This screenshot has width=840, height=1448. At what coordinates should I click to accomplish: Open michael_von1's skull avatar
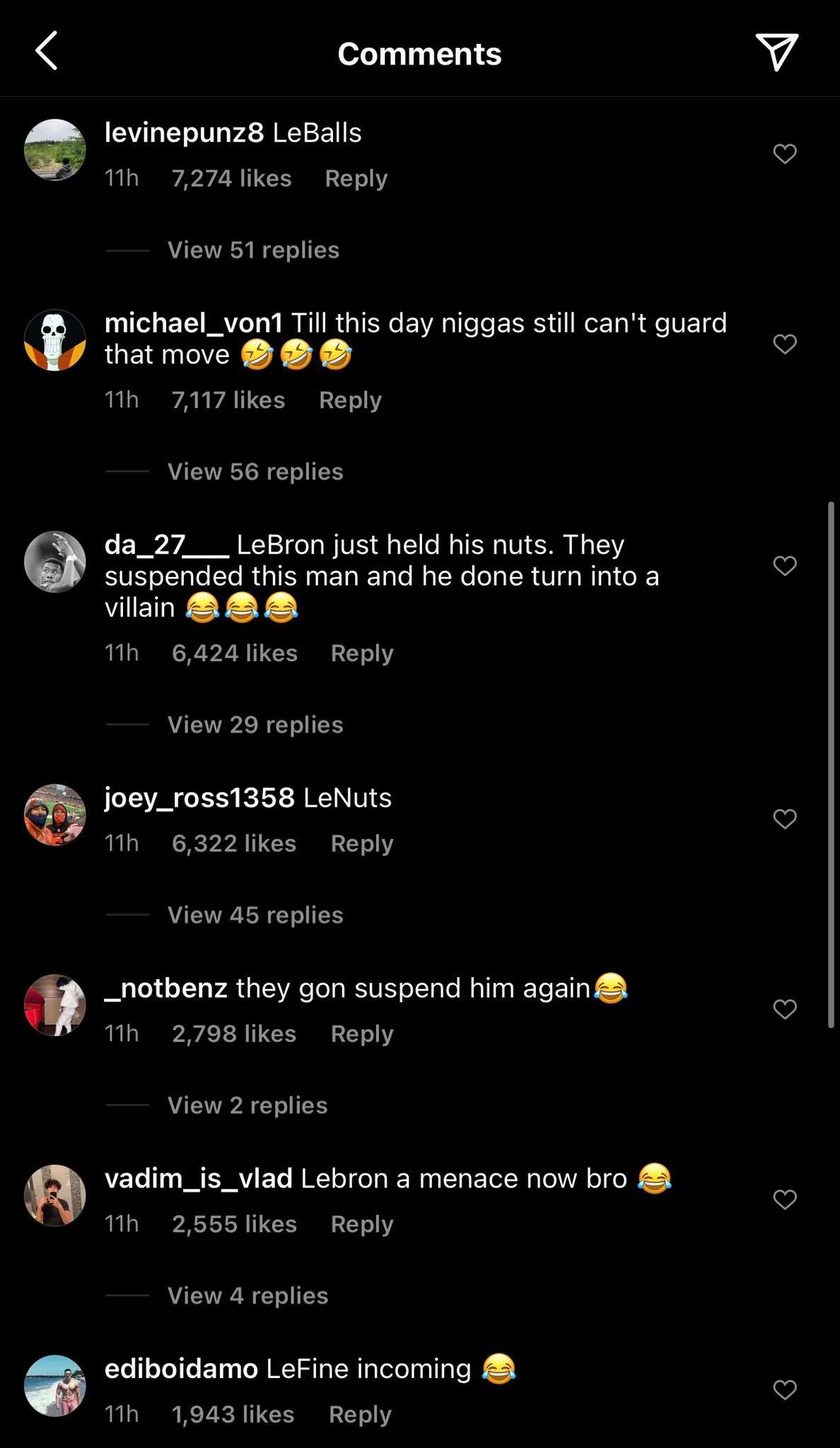(x=55, y=340)
